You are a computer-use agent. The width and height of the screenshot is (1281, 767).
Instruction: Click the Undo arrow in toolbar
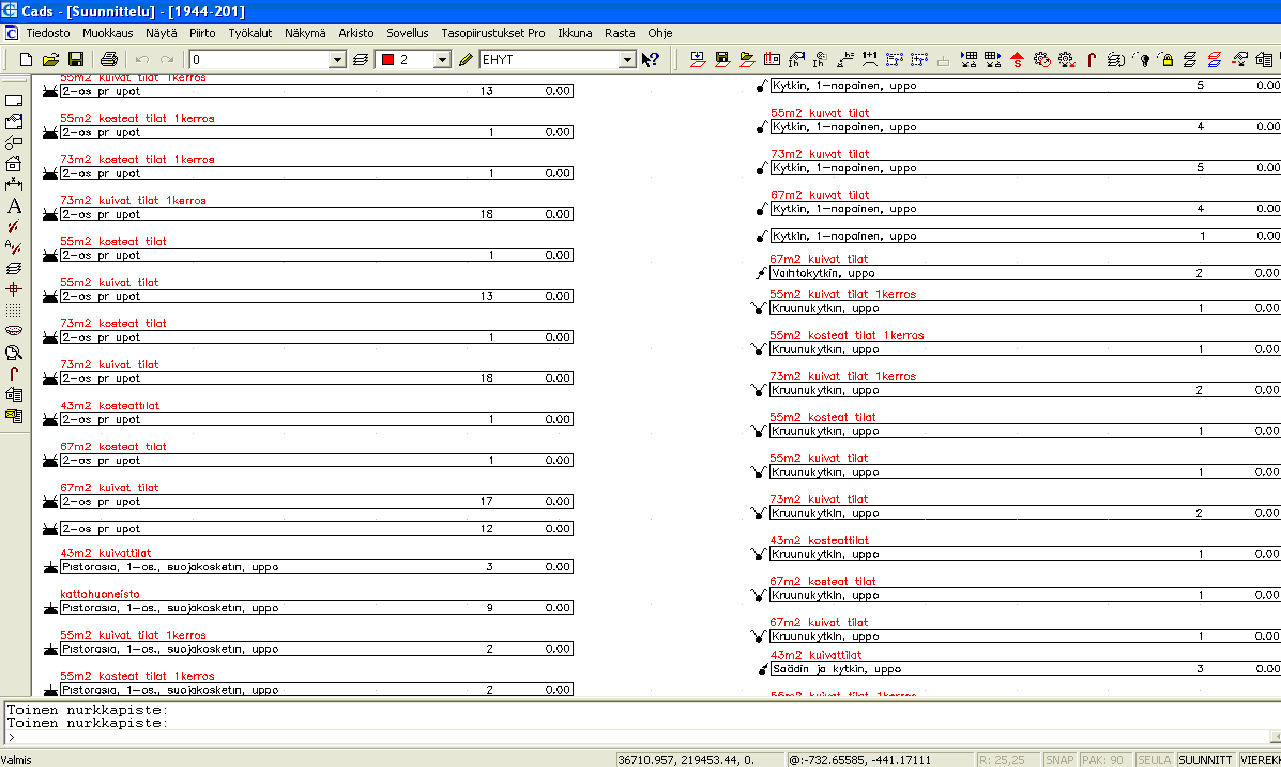142,60
